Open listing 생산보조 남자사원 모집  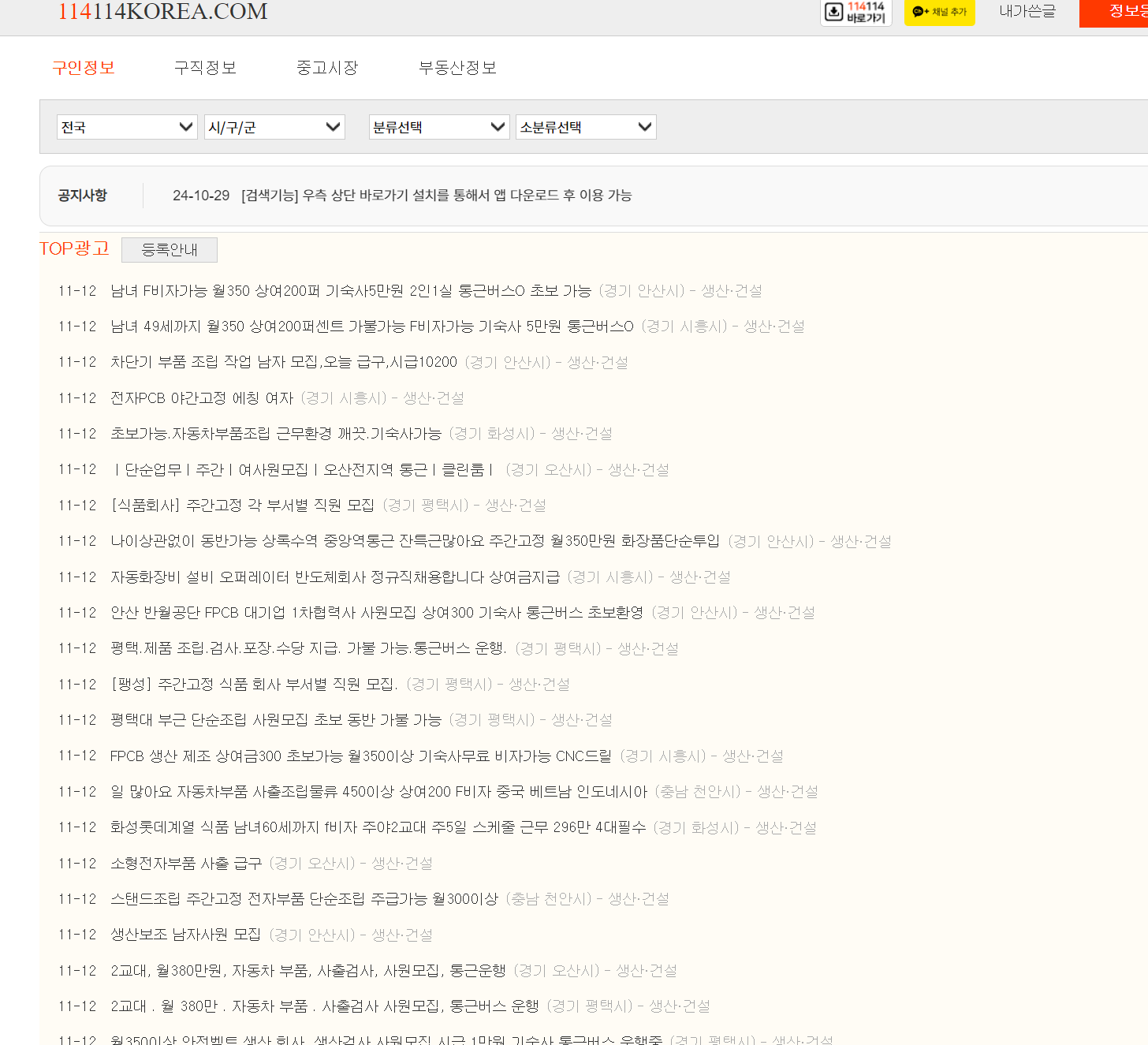point(186,935)
